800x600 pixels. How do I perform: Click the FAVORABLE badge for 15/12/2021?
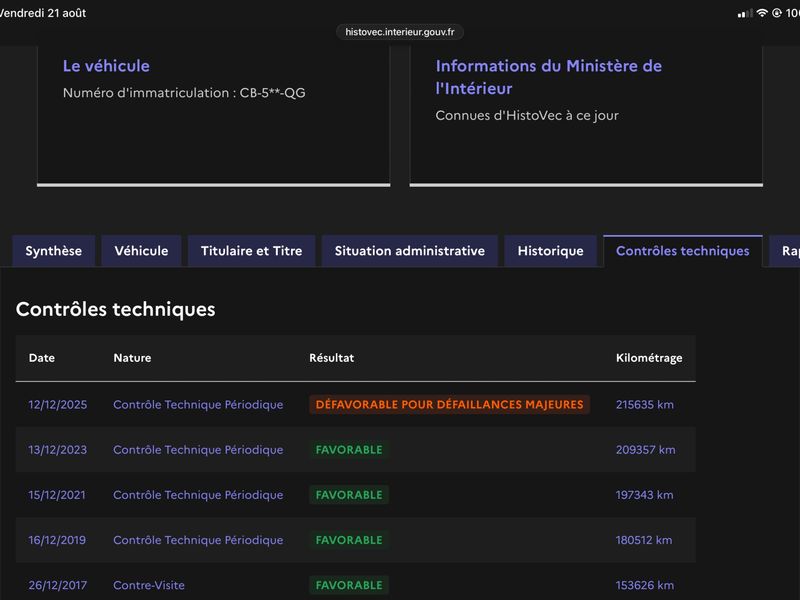[349, 495]
